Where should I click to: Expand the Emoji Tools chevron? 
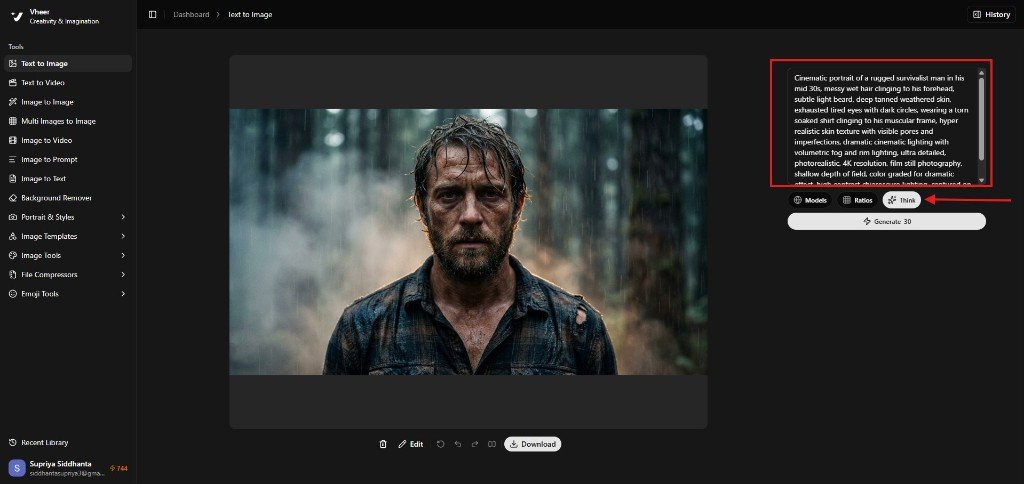123,294
